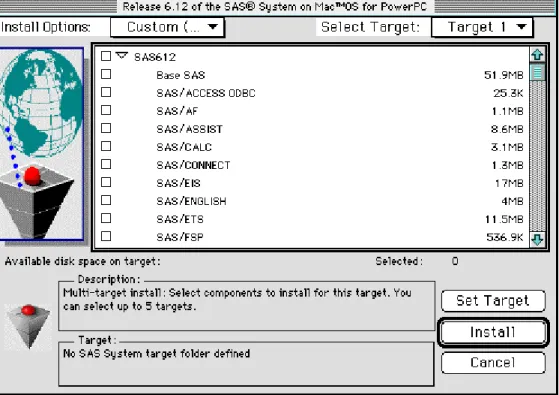Check the Base SAS checkbox
Image resolution: width=559 pixels, height=395 pixels.
(x=106, y=74)
